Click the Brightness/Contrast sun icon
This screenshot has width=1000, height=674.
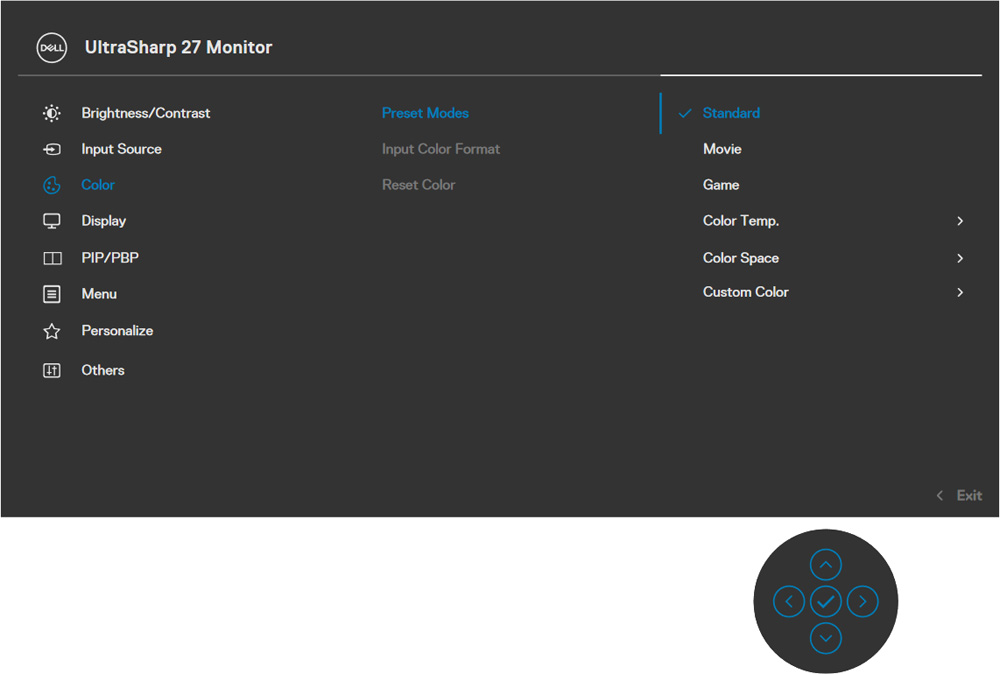point(52,114)
